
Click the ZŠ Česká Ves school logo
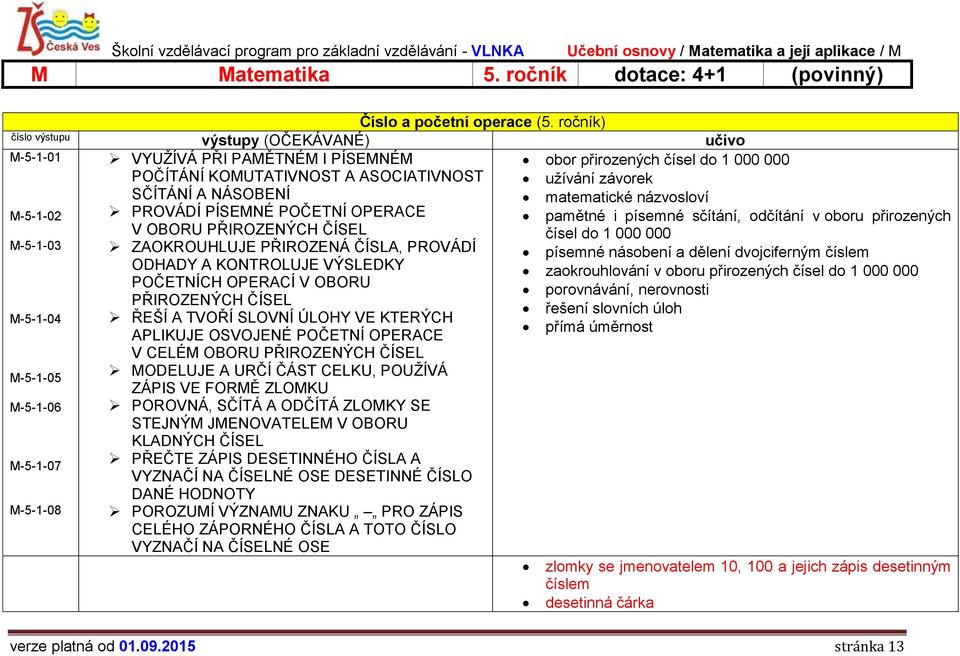pos(58,28)
